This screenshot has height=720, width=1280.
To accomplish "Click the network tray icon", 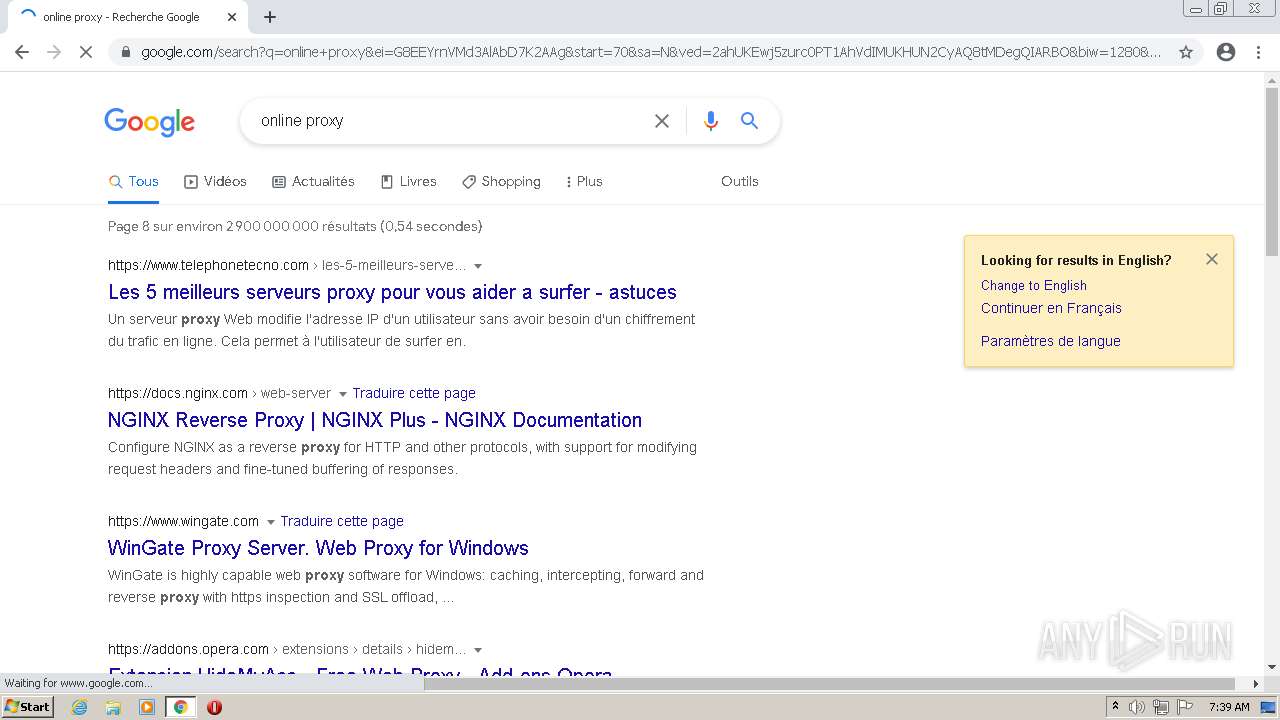I will tap(1161, 707).
